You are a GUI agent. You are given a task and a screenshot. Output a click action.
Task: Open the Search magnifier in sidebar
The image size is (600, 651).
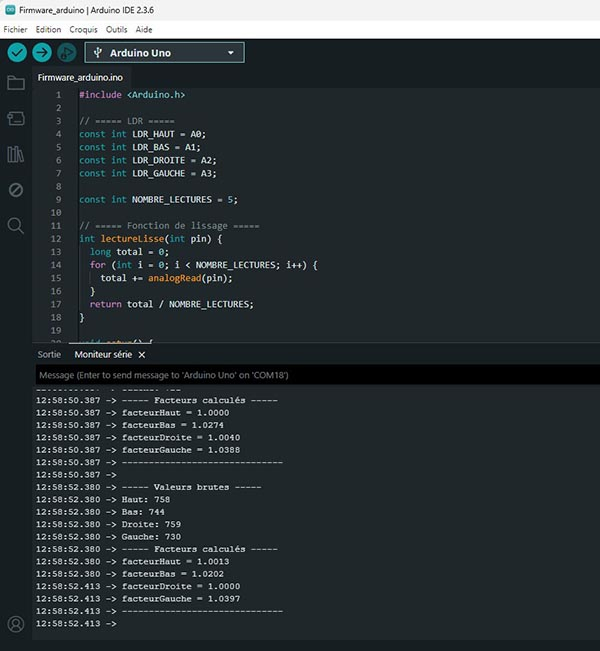pos(15,225)
